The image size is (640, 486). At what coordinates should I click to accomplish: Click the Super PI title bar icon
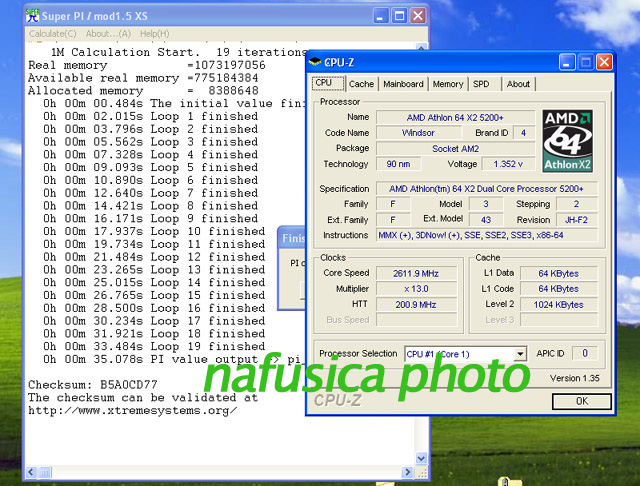click(32, 16)
